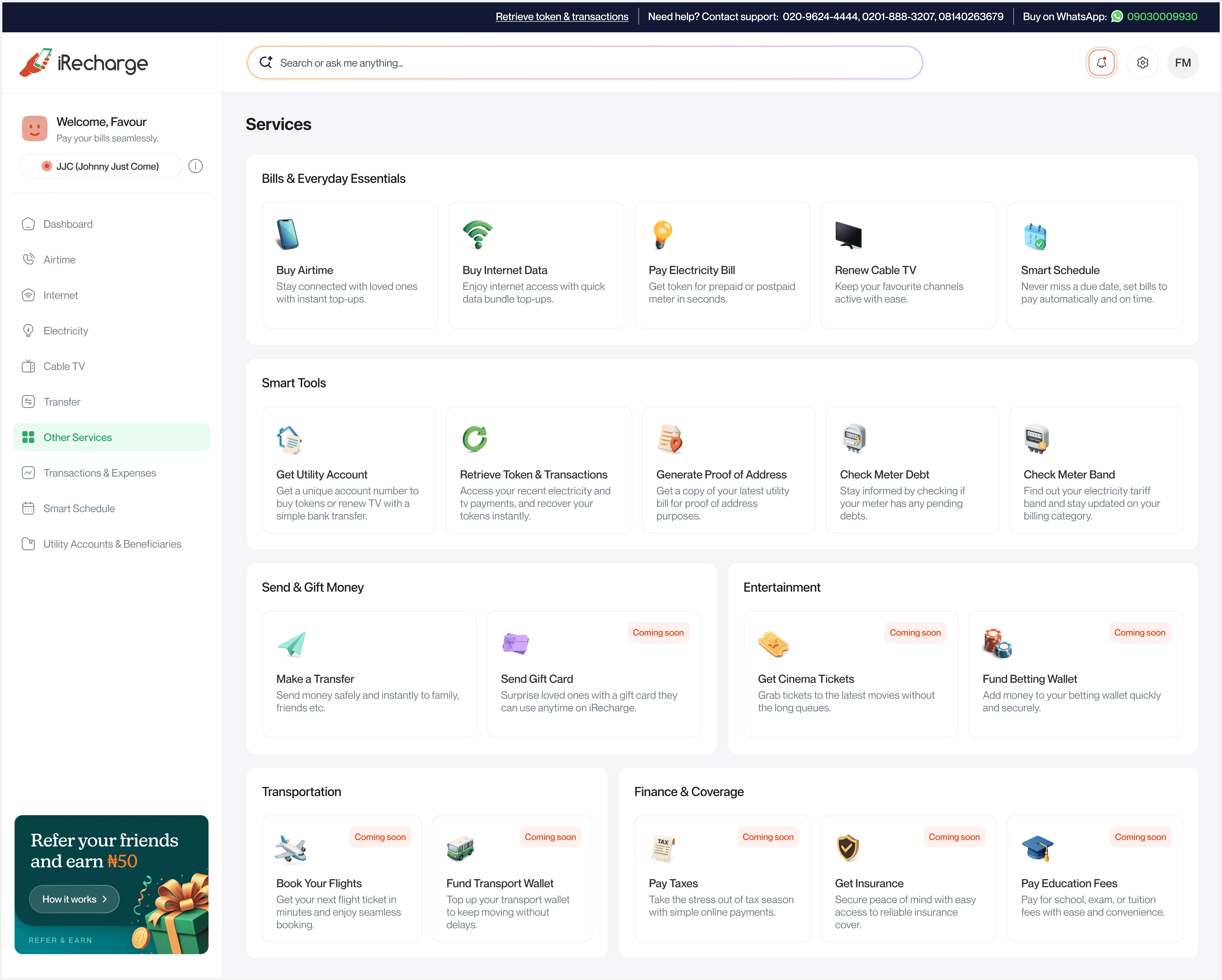Open the notifications bell icon
Image resolution: width=1222 pixels, height=980 pixels.
coord(1101,63)
